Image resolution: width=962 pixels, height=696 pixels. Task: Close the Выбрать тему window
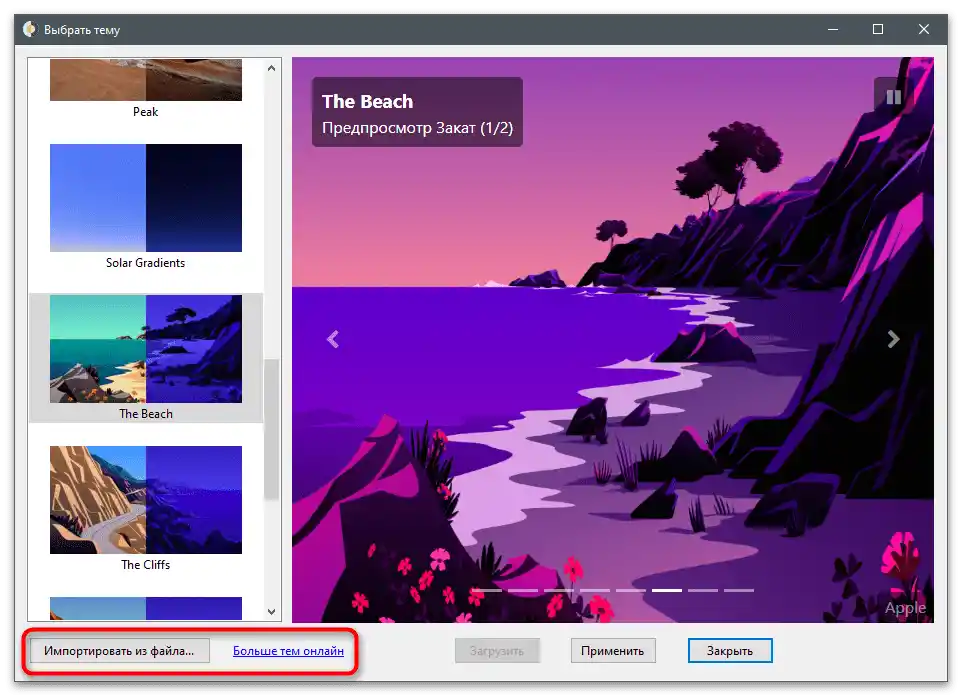(x=924, y=29)
